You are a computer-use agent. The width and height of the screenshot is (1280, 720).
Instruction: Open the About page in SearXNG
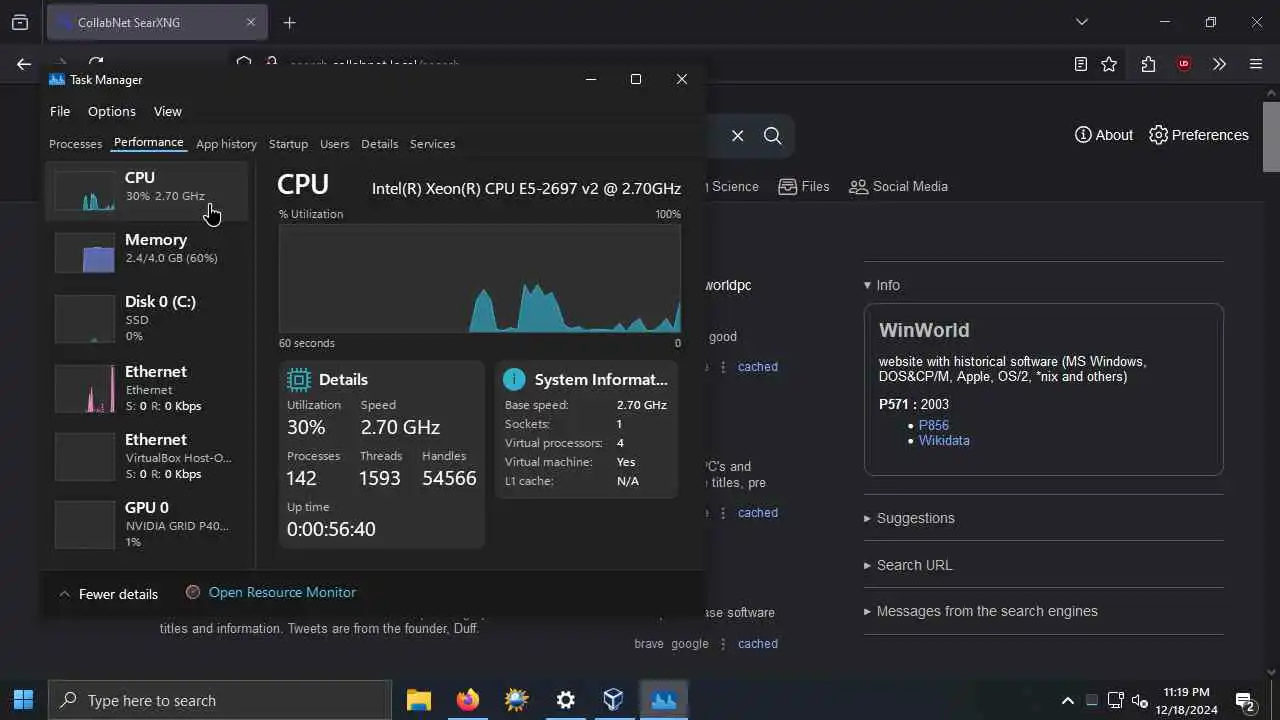[1104, 135]
